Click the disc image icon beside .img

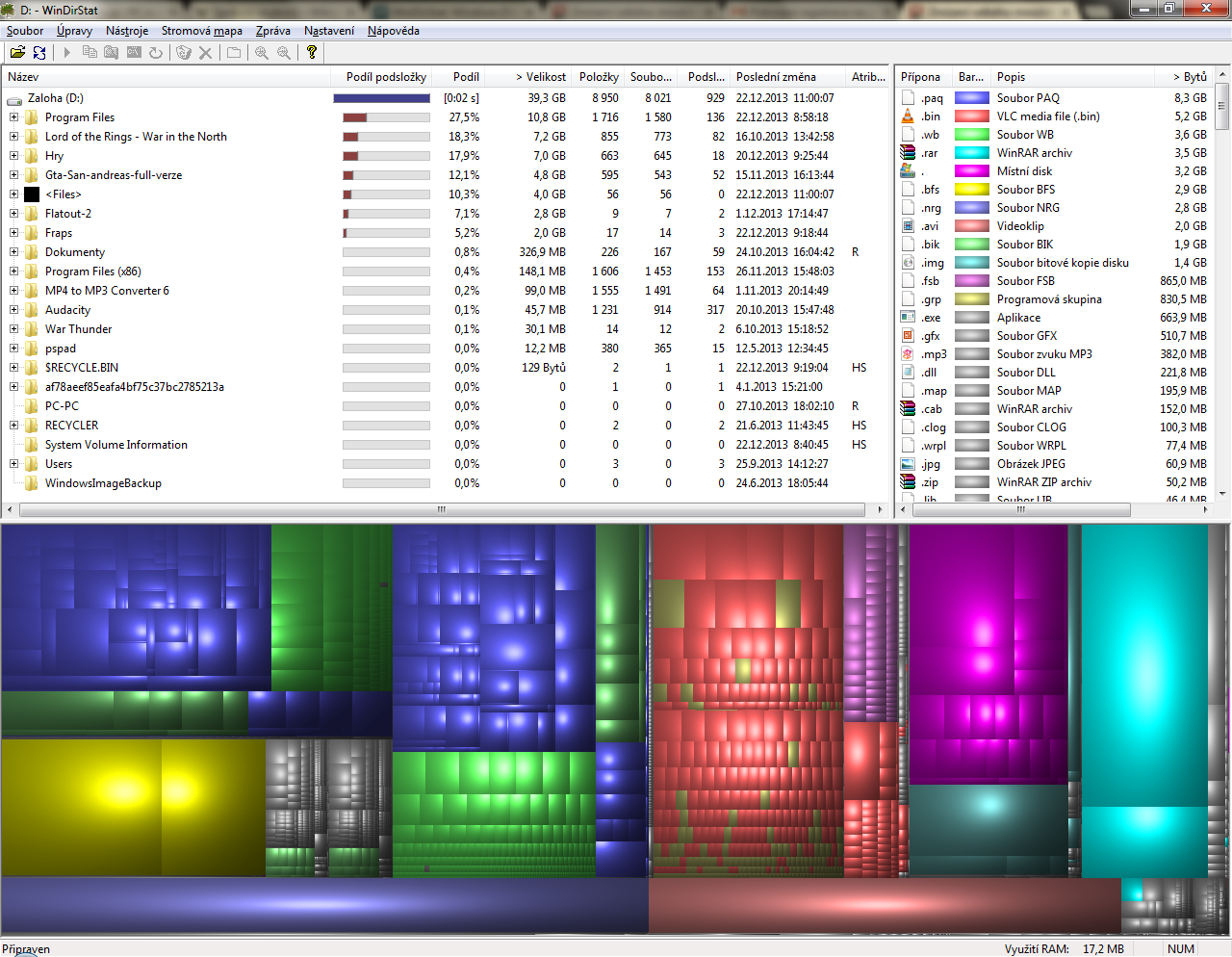point(908,263)
